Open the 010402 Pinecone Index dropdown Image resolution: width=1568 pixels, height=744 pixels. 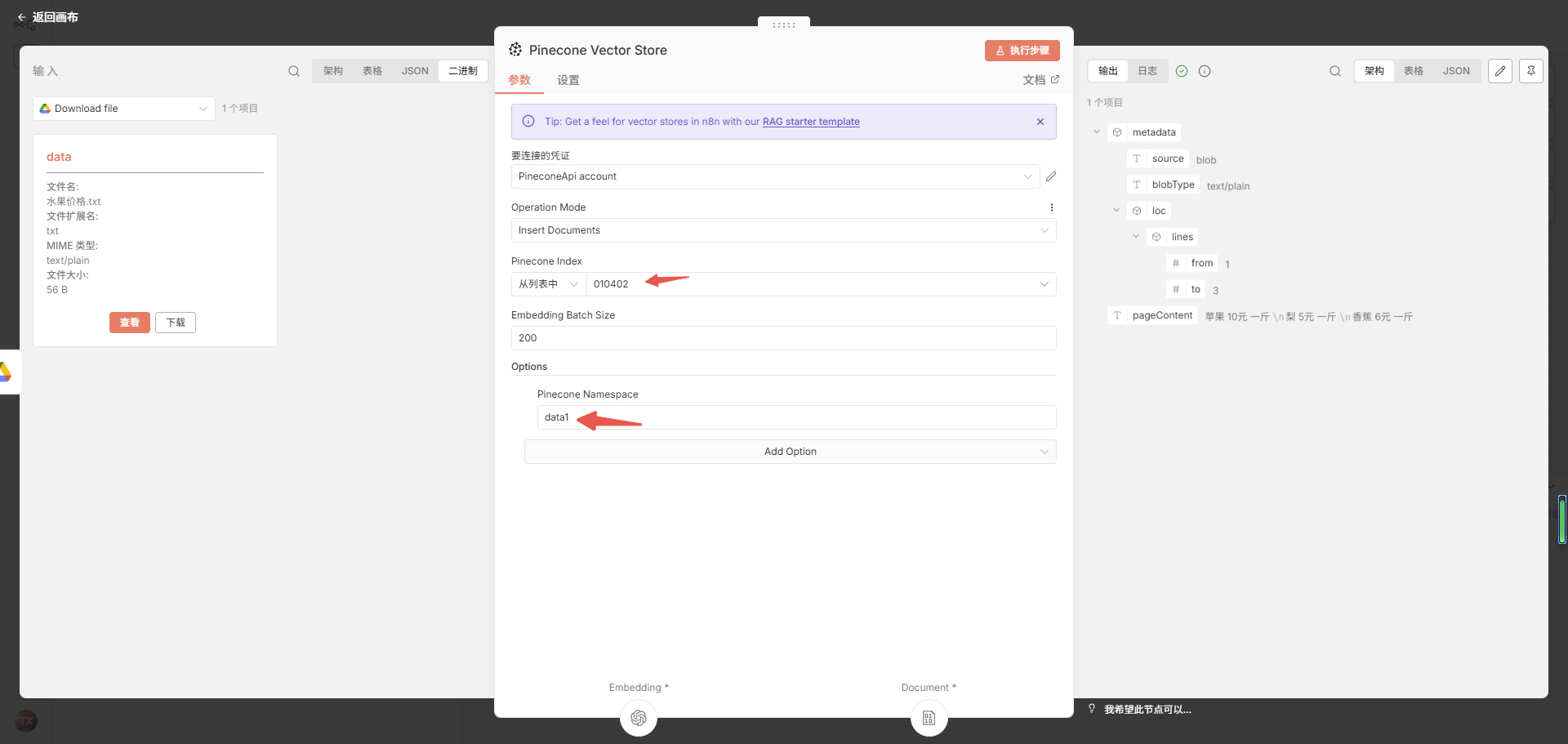821,284
